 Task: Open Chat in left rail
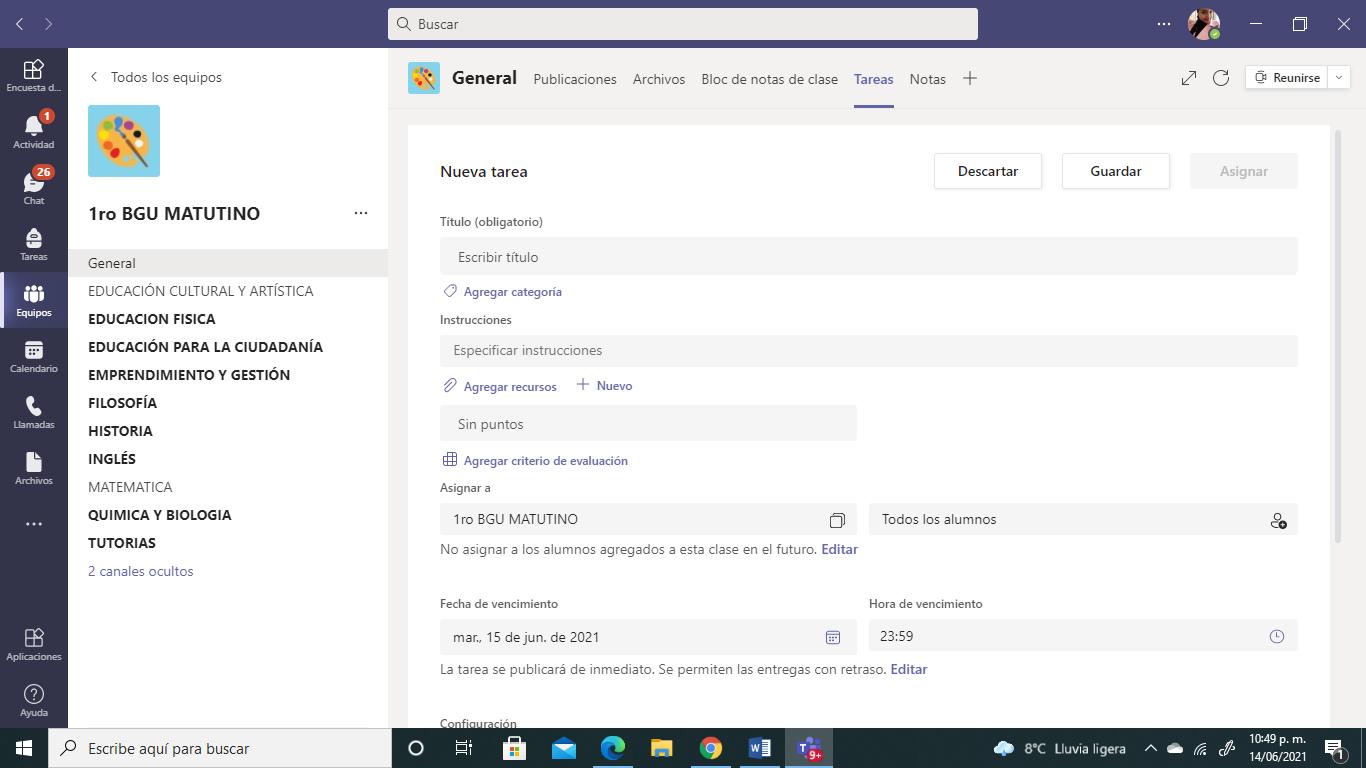(33, 187)
